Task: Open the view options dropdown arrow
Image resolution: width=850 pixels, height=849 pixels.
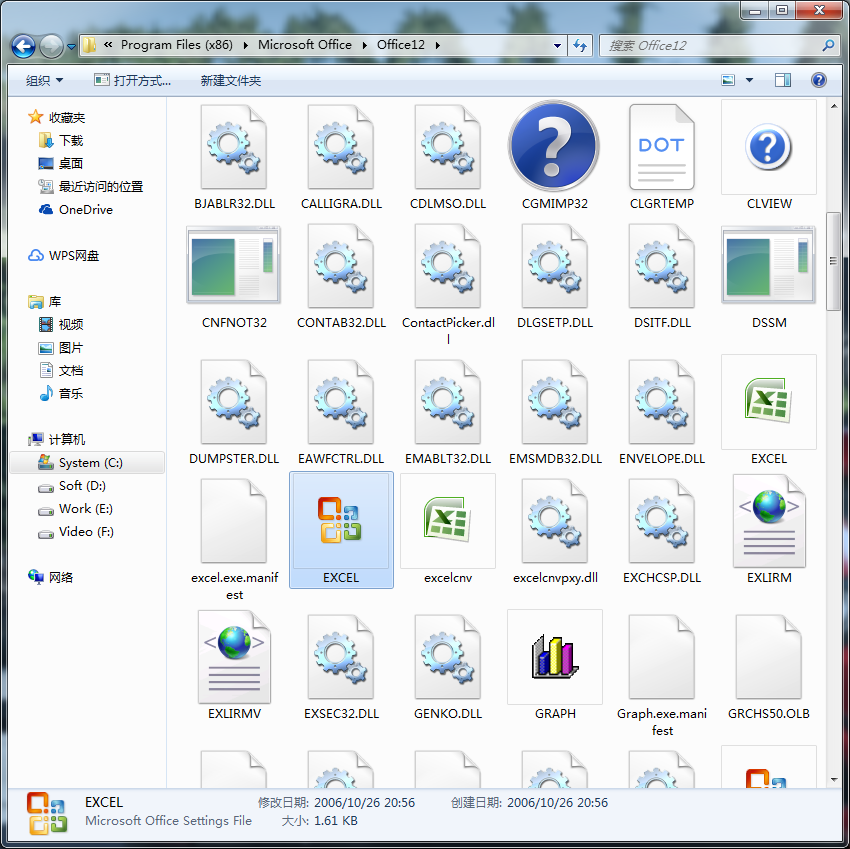Action: (x=749, y=80)
